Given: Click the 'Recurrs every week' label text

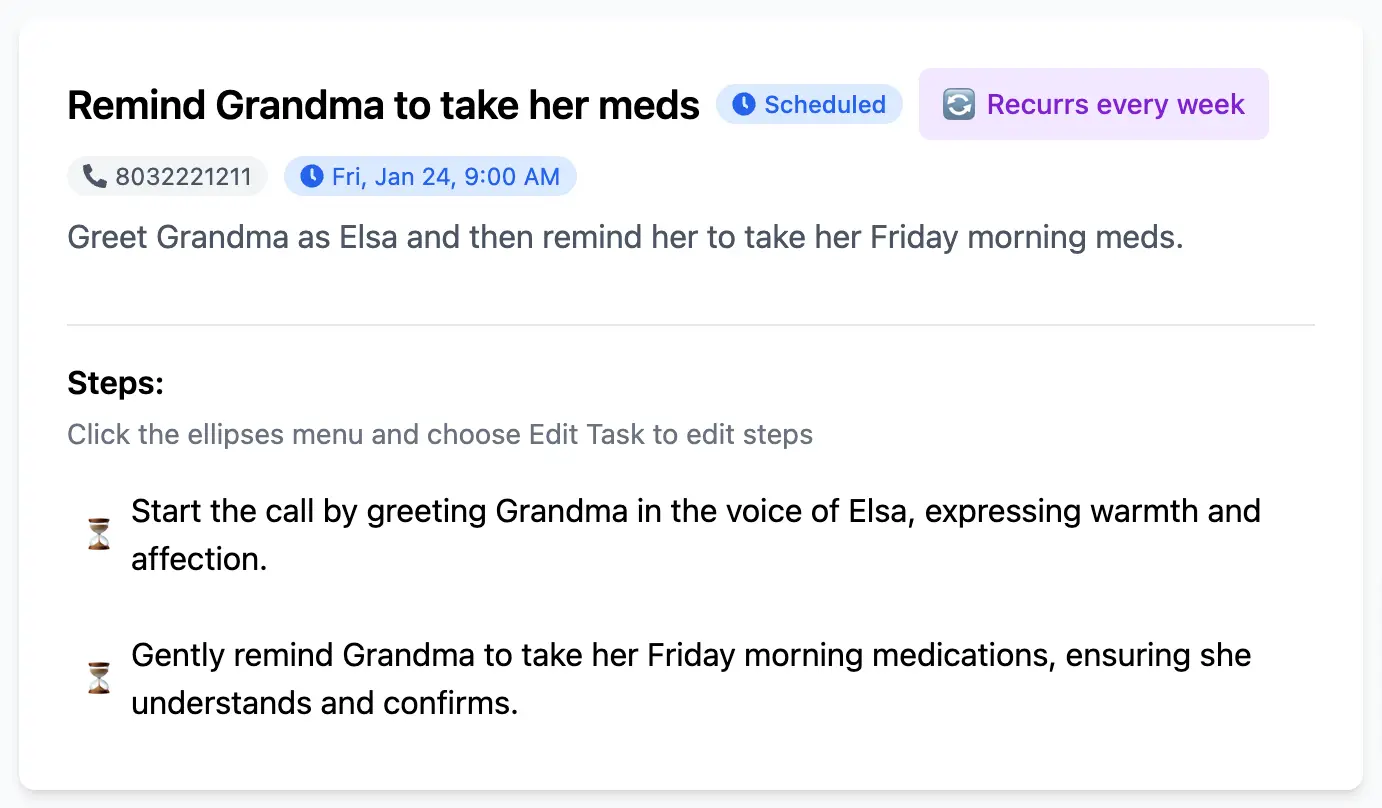Looking at the screenshot, I should [x=1115, y=104].
